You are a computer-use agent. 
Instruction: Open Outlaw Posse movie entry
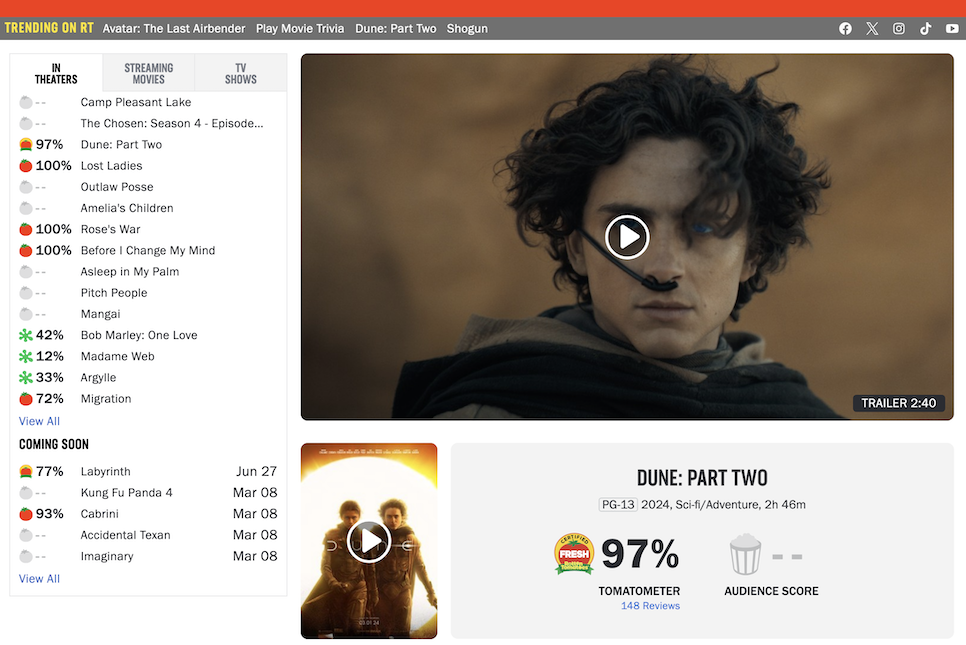pos(117,187)
